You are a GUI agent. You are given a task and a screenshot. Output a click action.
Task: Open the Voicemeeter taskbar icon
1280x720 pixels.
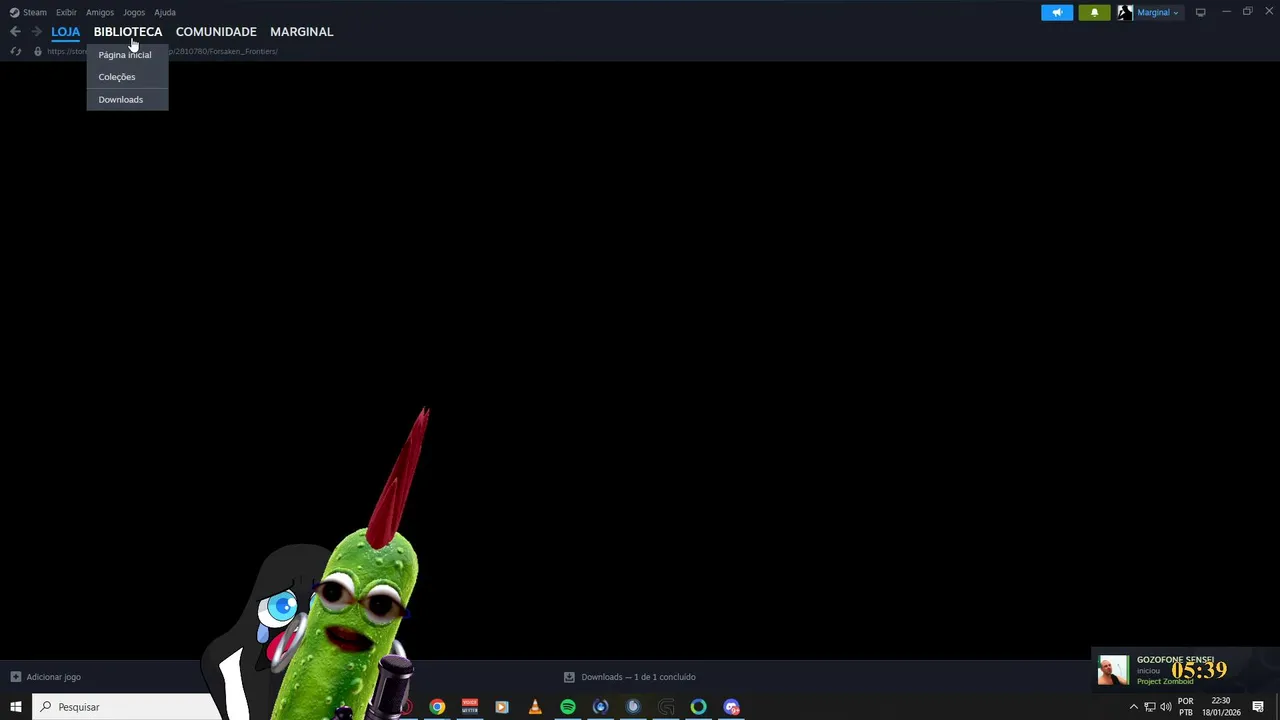click(470, 707)
